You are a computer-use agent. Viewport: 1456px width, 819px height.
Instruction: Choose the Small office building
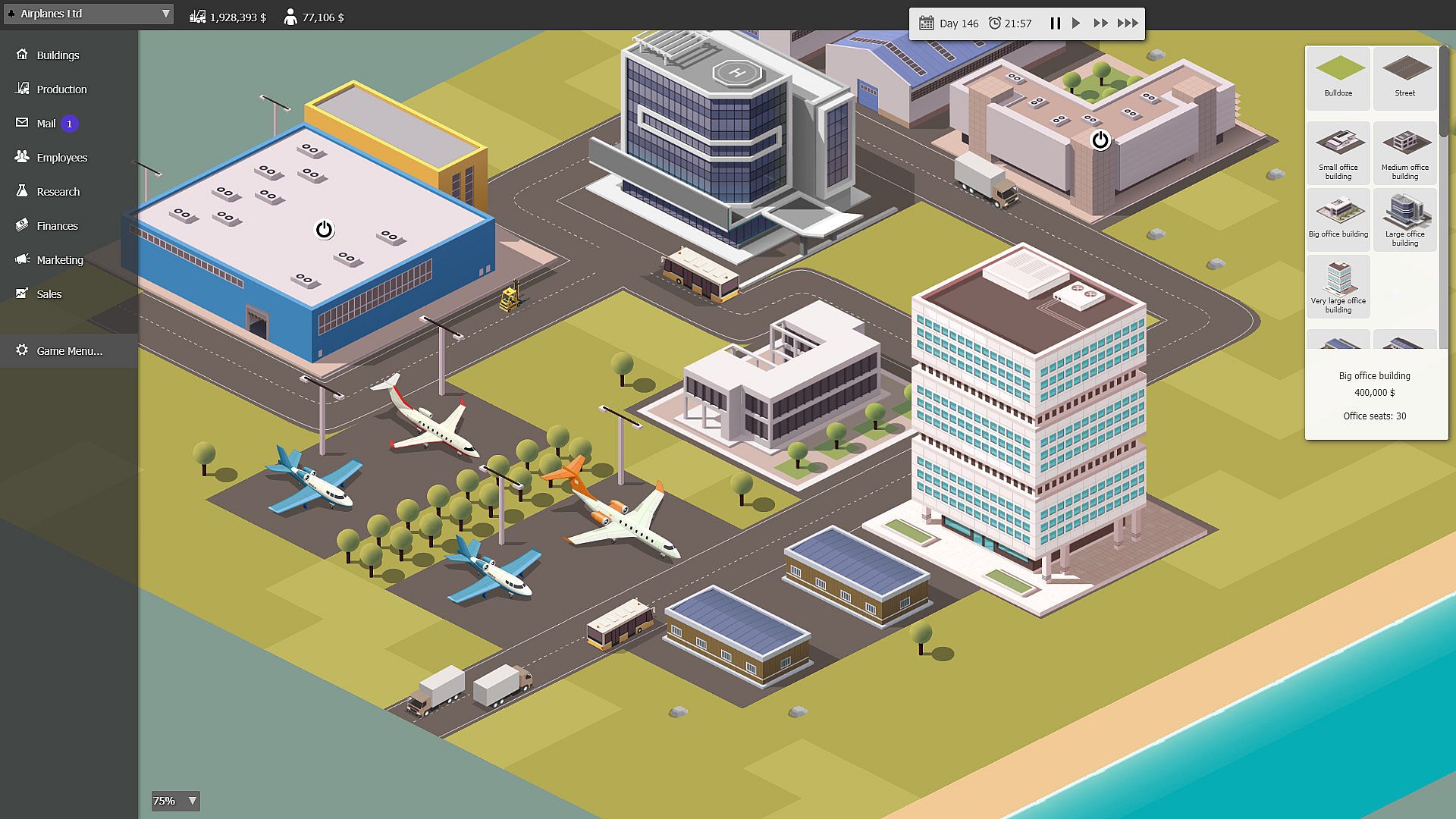1338,152
